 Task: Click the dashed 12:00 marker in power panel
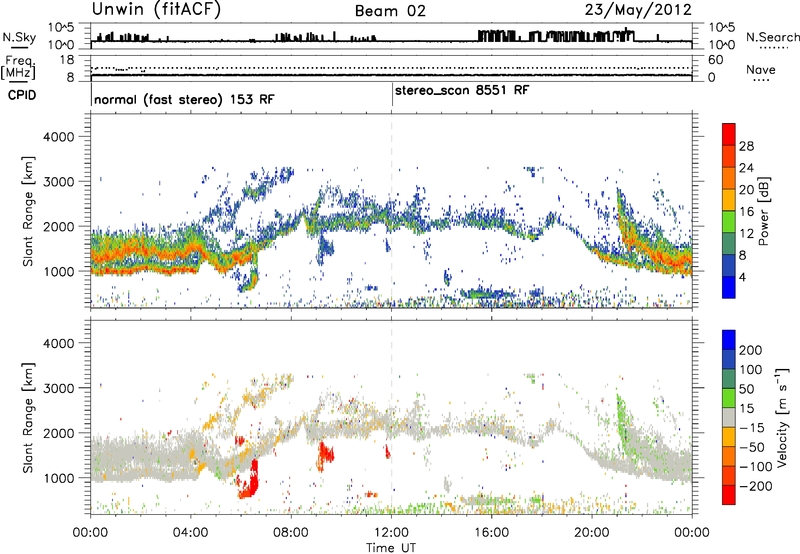[x=392, y=211]
